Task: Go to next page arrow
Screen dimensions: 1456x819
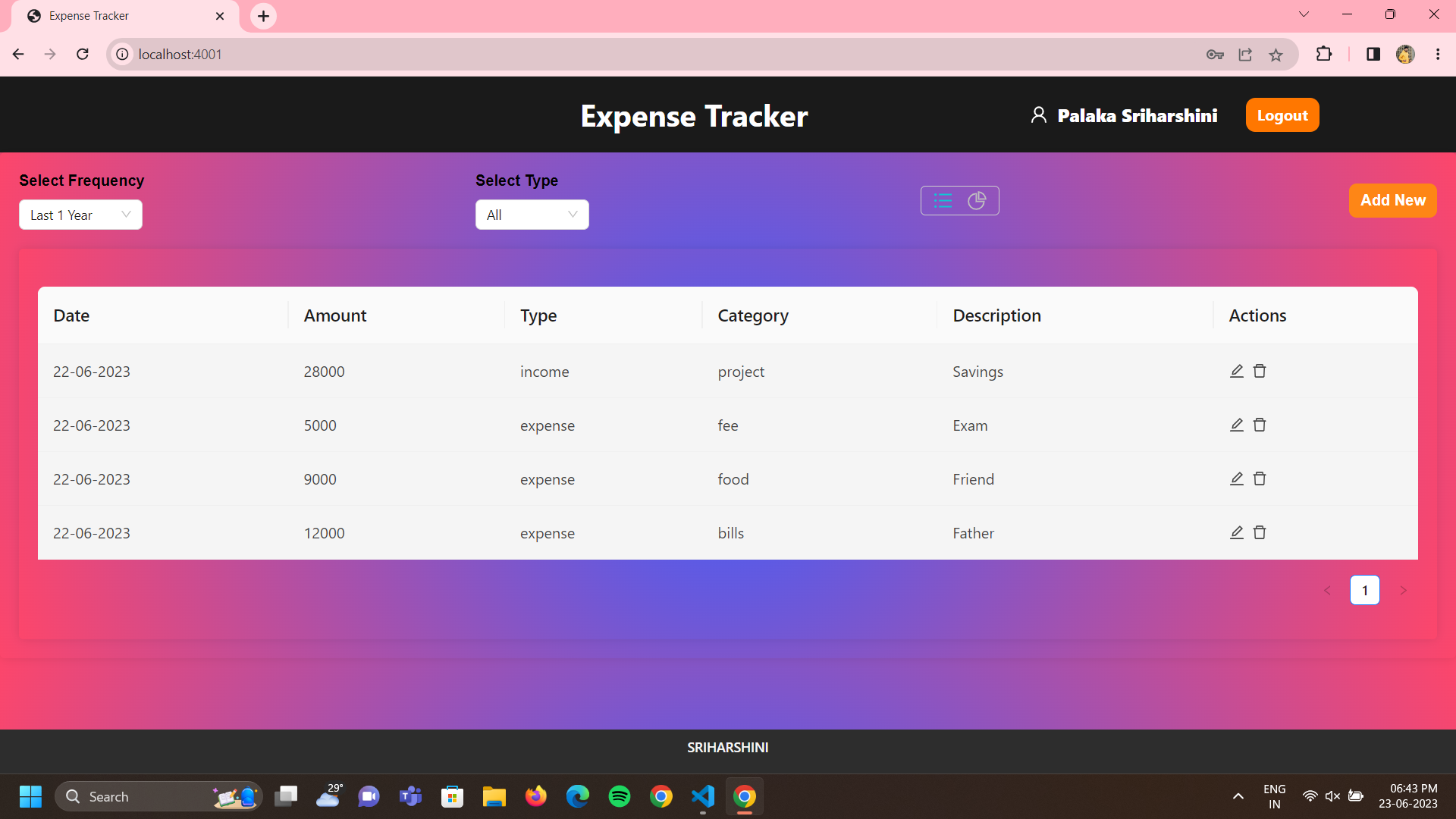Action: 1403,590
